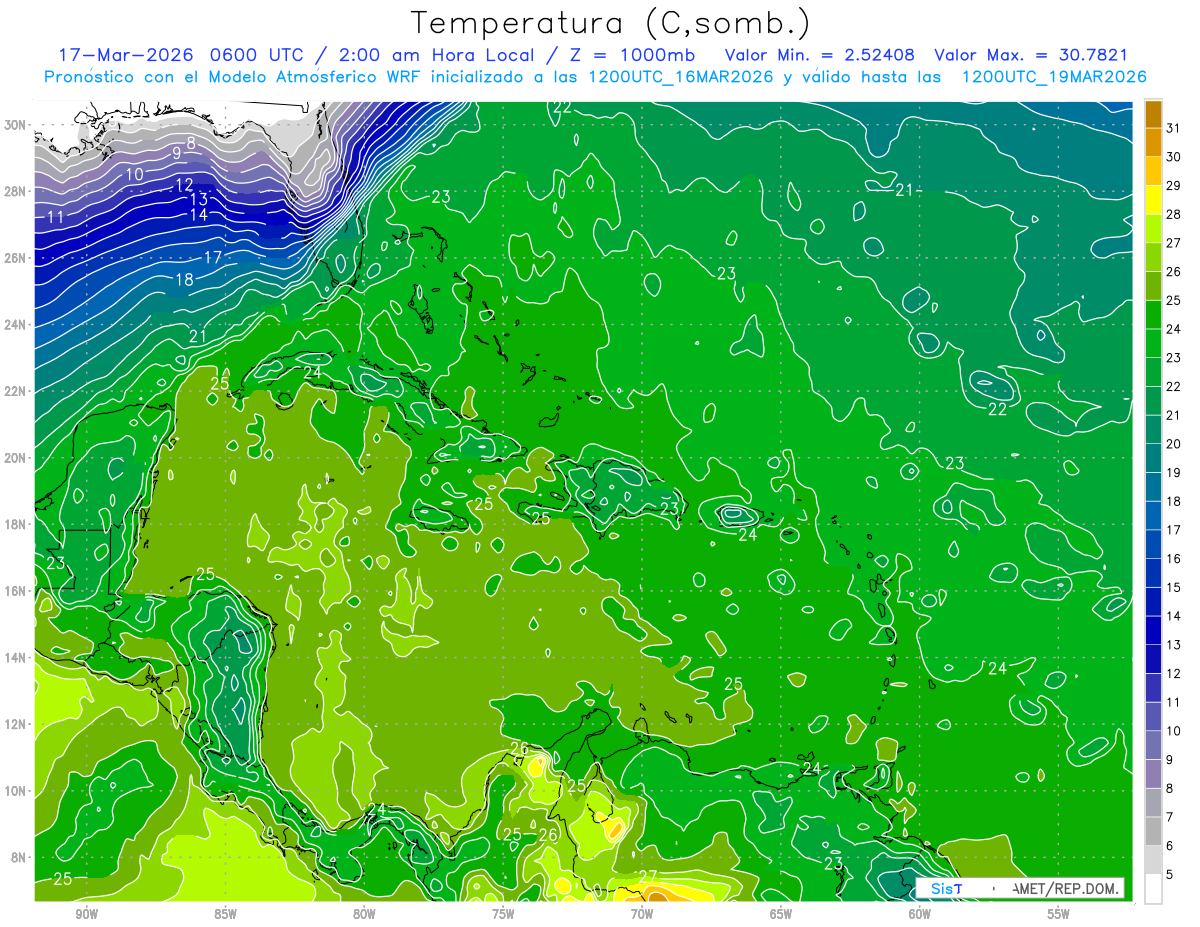
Task: Click the 22N latitude axis label
Action: 15,391
